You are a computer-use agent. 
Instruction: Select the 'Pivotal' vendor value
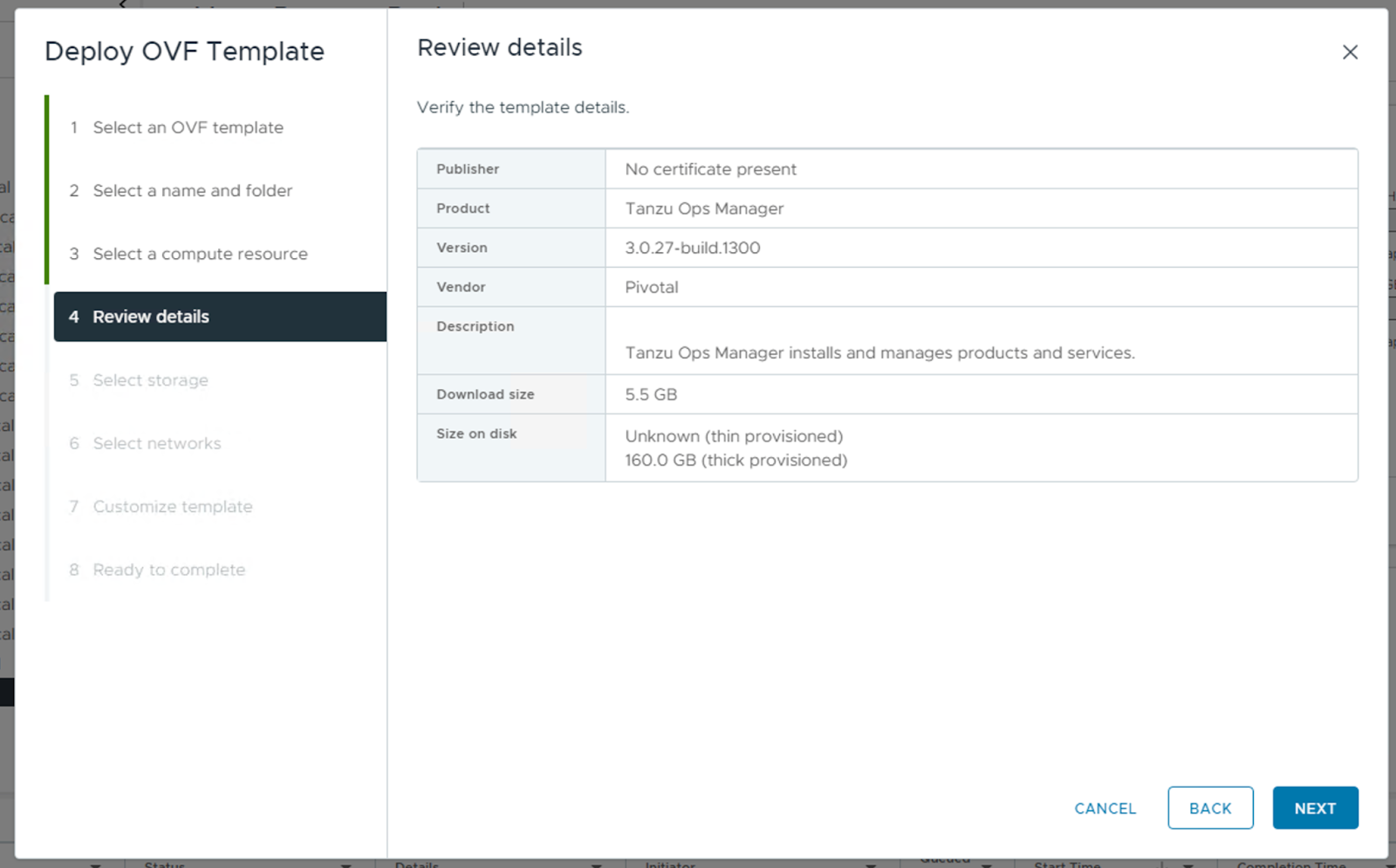pyautogui.click(x=651, y=287)
